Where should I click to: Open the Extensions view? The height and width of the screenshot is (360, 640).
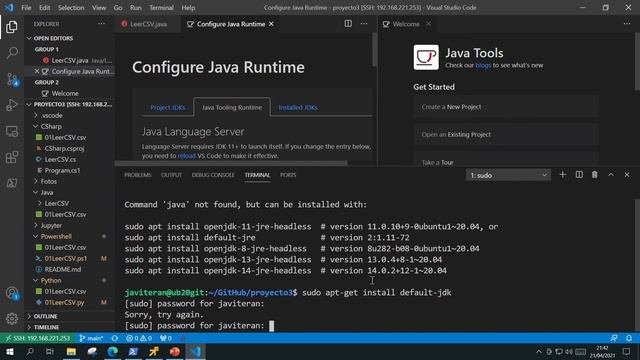[x=12, y=157]
